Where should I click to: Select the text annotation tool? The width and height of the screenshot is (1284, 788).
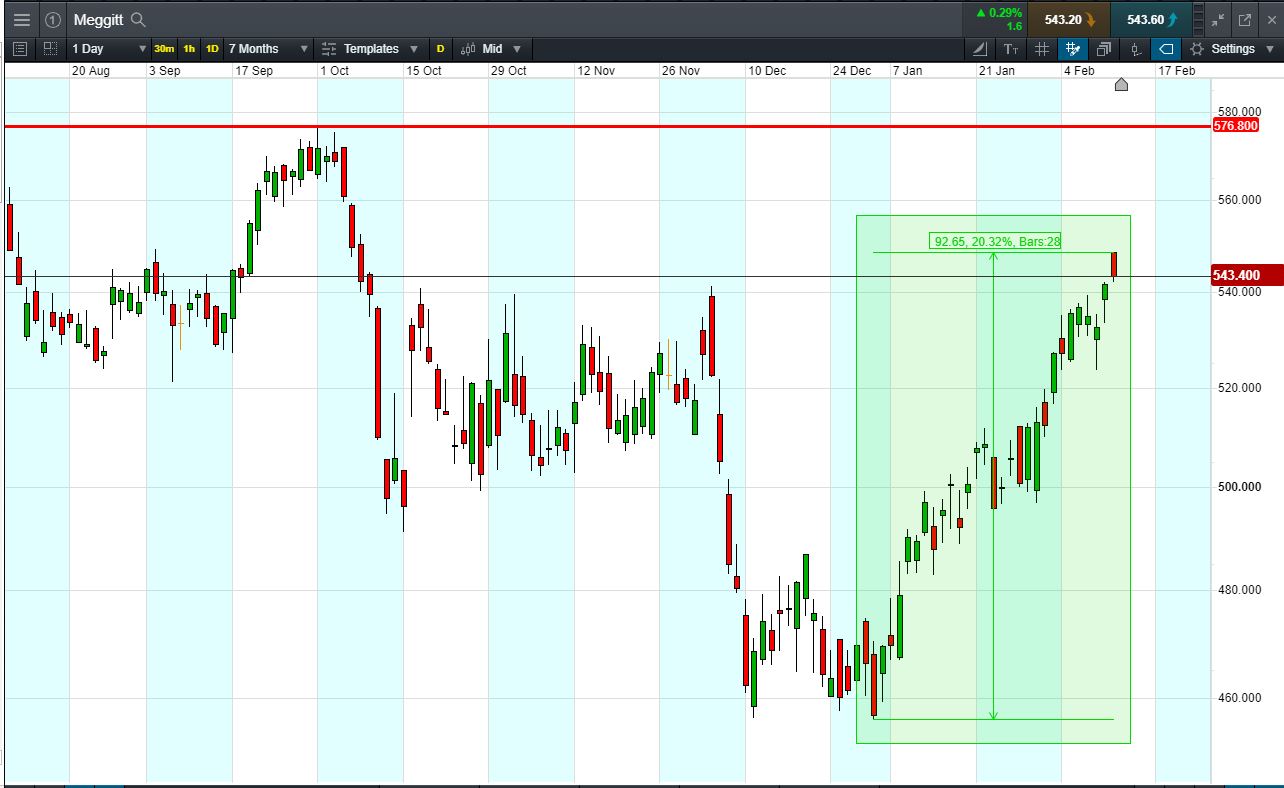1011,49
